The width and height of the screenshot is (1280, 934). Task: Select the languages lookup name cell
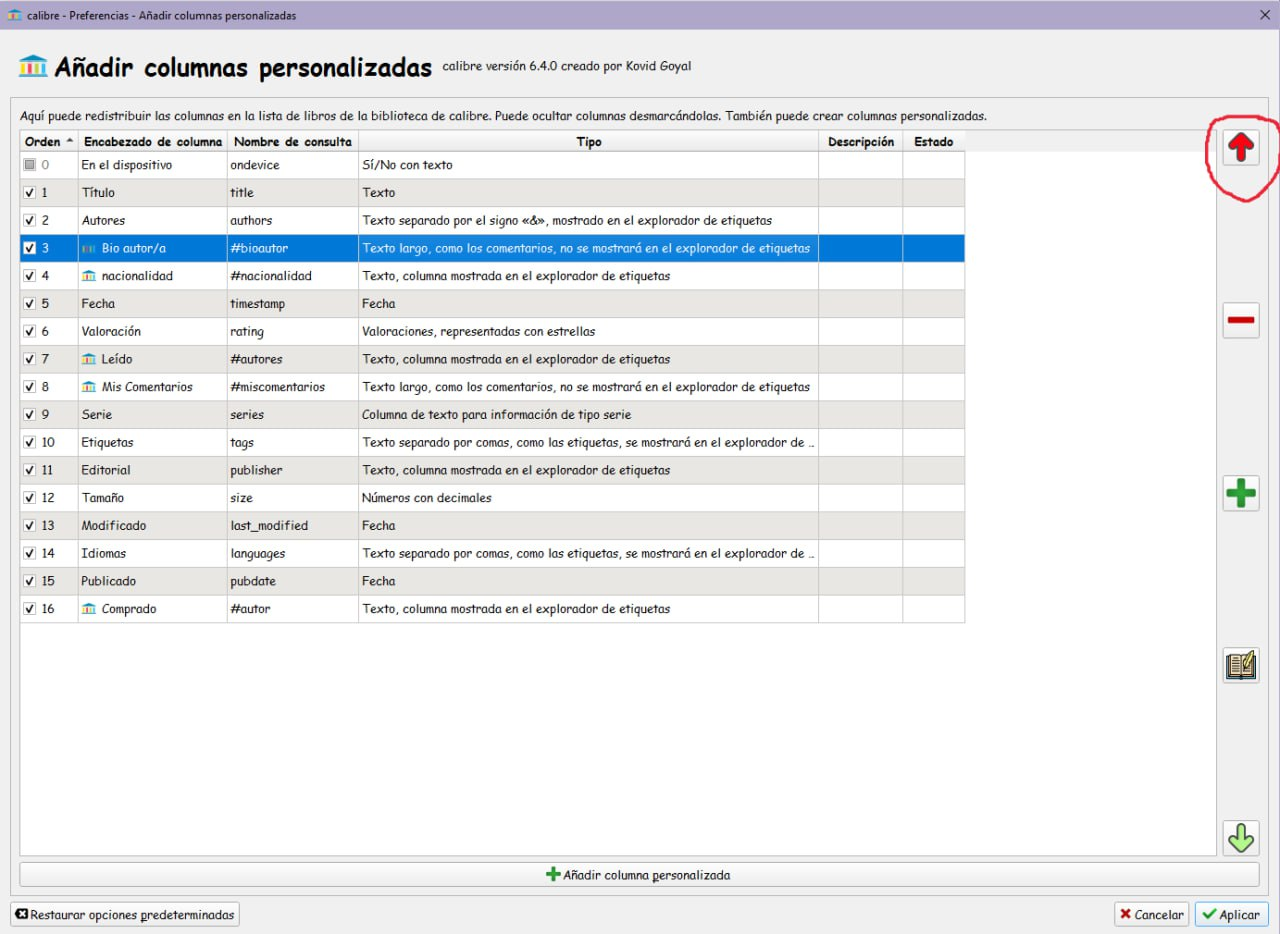point(293,553)
